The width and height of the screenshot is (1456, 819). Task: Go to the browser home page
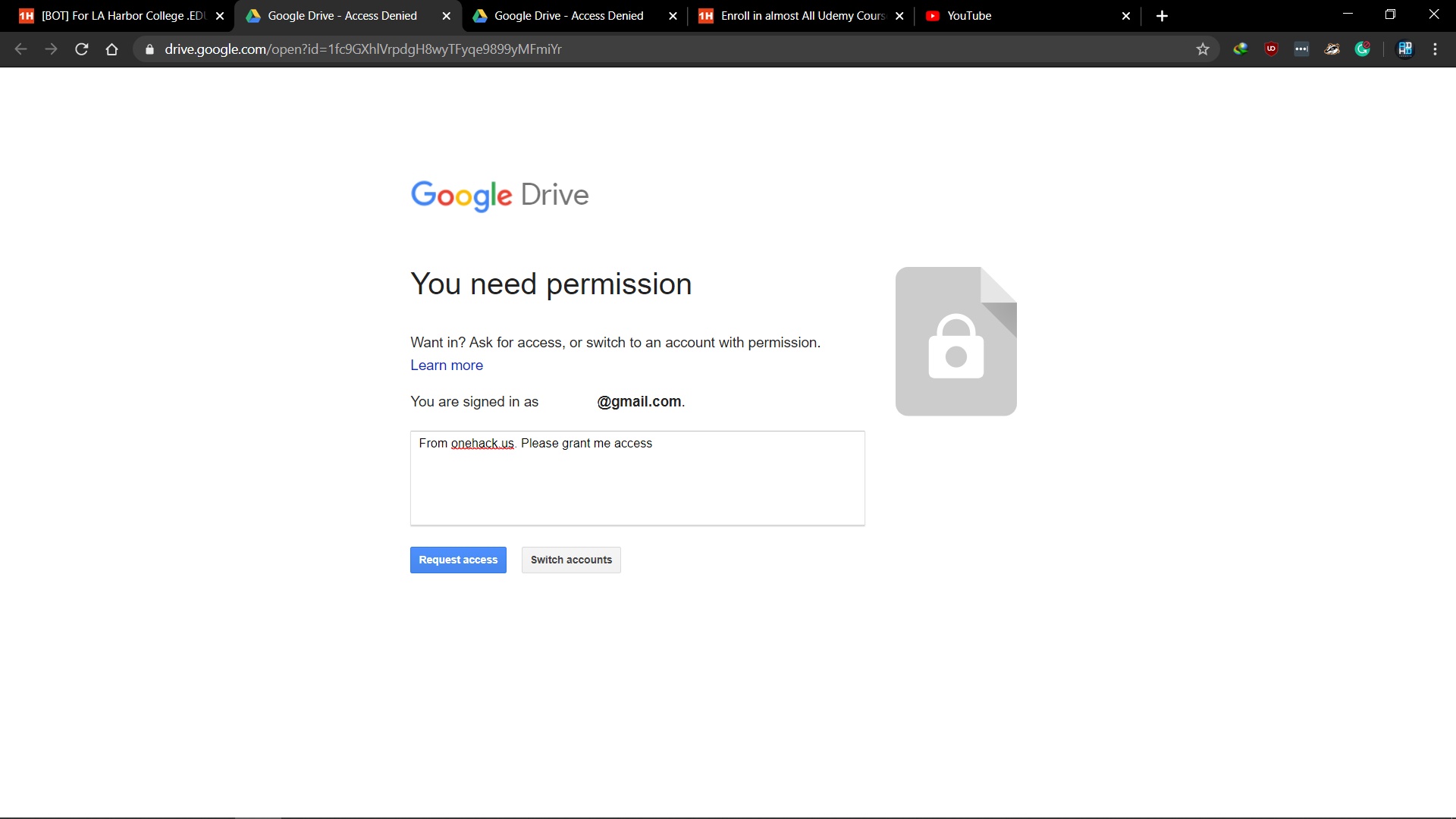tap(112, 49)
